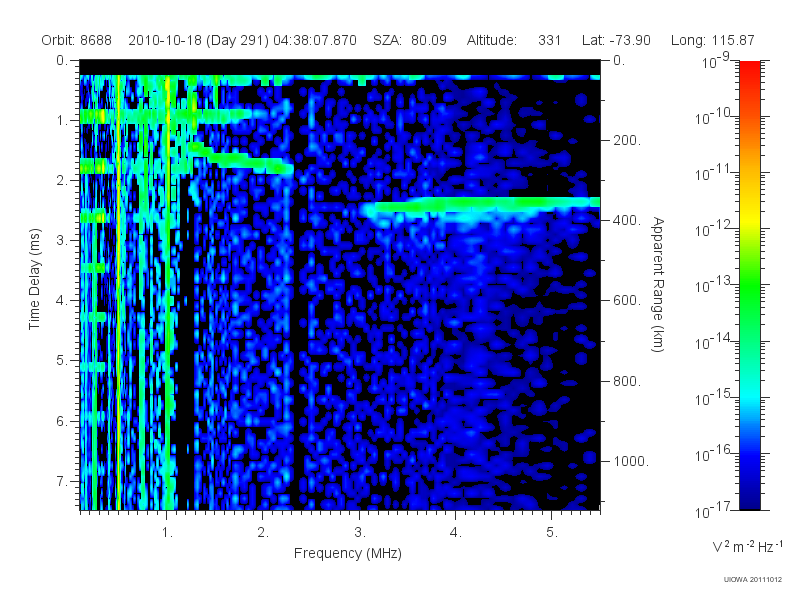Click the '800.' apparent range tick label
The height and width of the screenshot is (600, 800).
pyautogui.click(x=627, y=381)
